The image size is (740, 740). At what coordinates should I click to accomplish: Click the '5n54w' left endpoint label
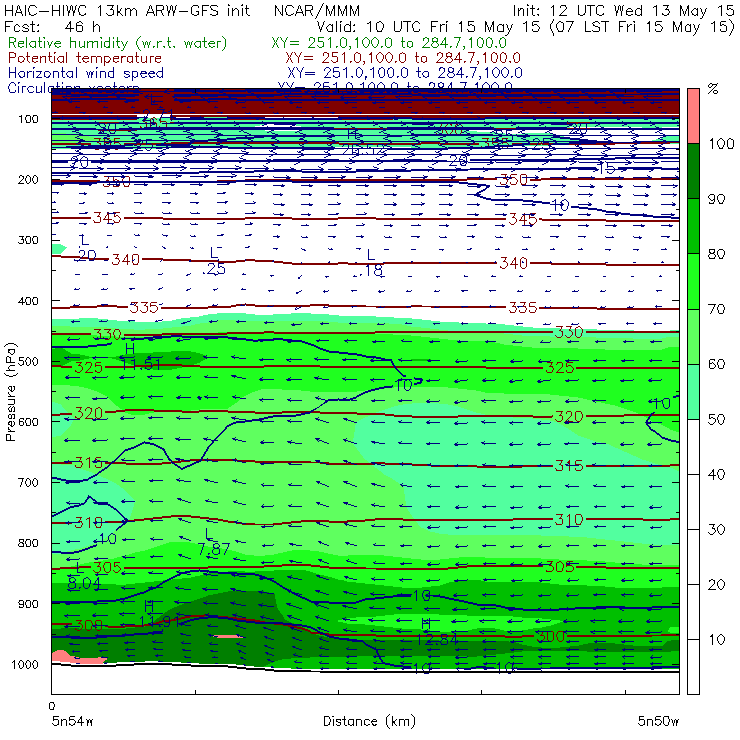(x=73, y=721)
